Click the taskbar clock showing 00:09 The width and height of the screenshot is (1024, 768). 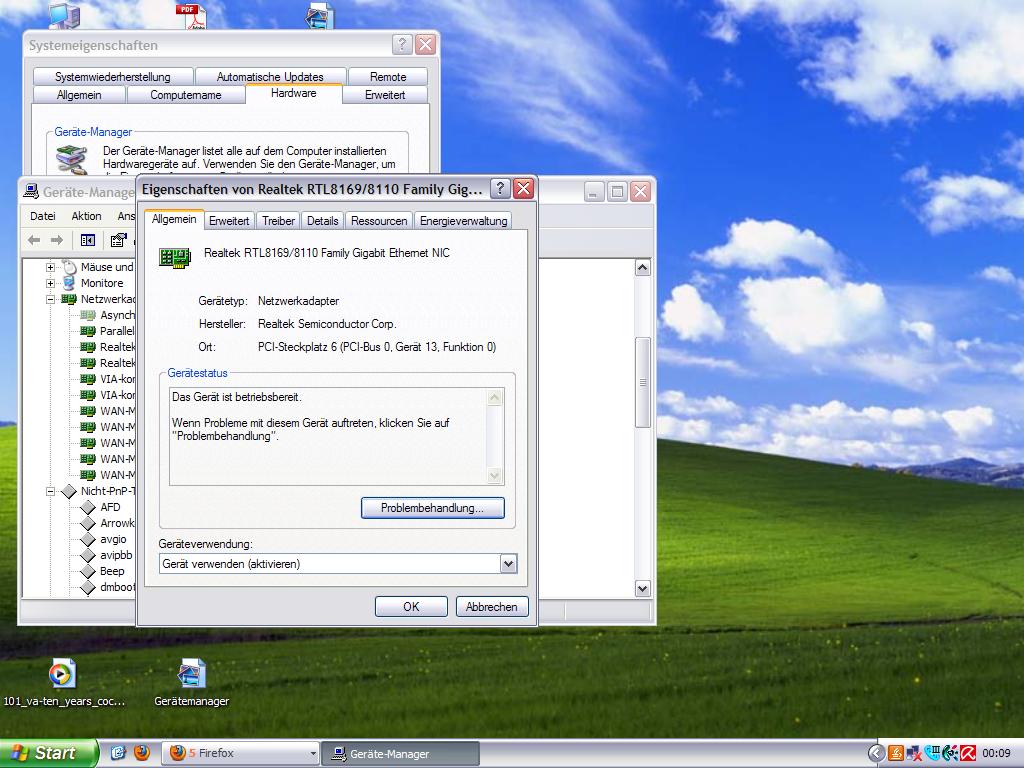[x=996, y=753]
